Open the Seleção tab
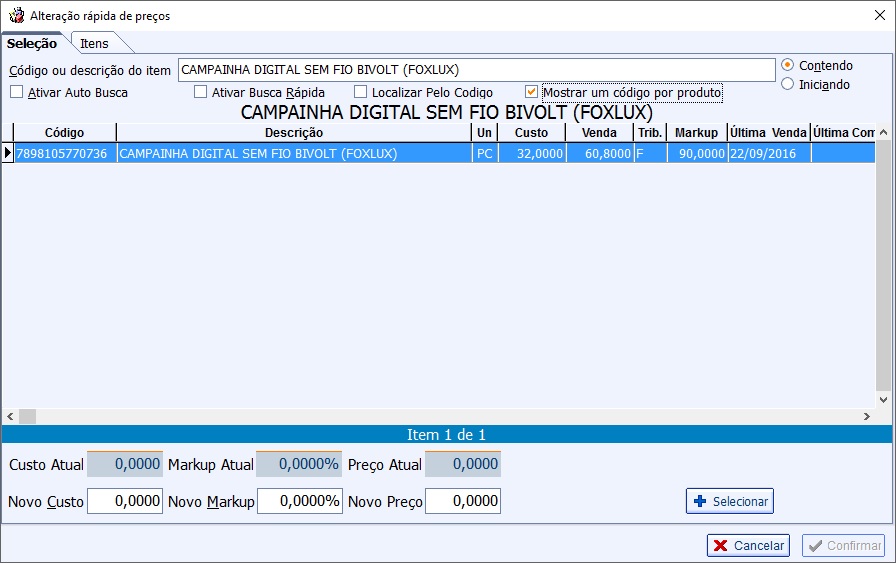The width and height of the screenshot is (896, 564). tap(32, 43)
